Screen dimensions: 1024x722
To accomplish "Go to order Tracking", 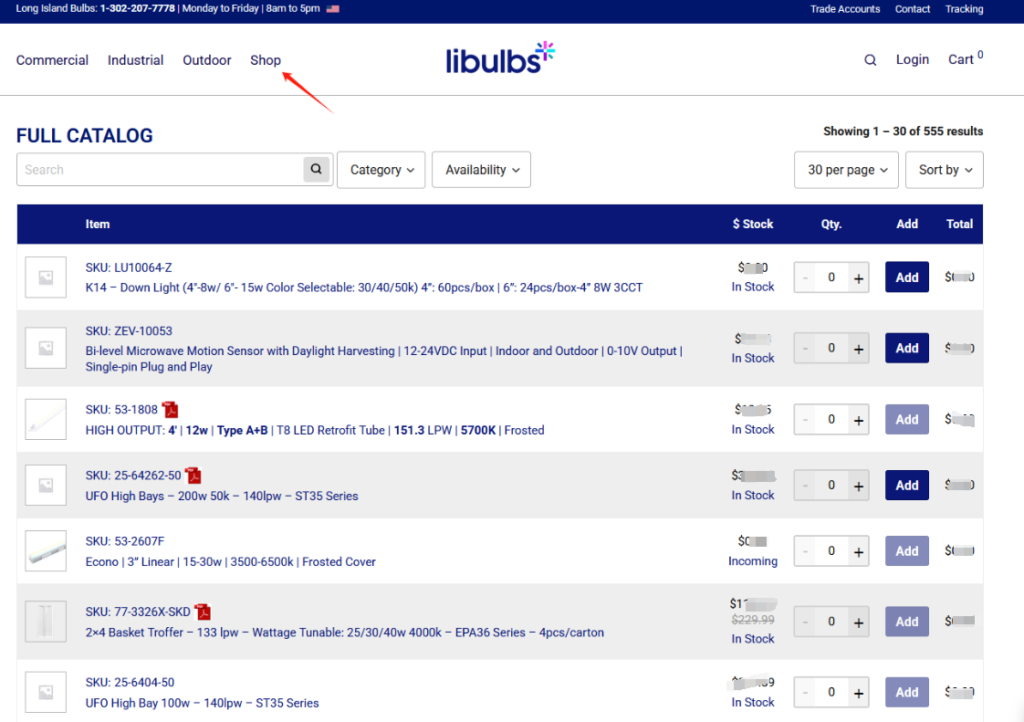I will [x=964, y=9].
